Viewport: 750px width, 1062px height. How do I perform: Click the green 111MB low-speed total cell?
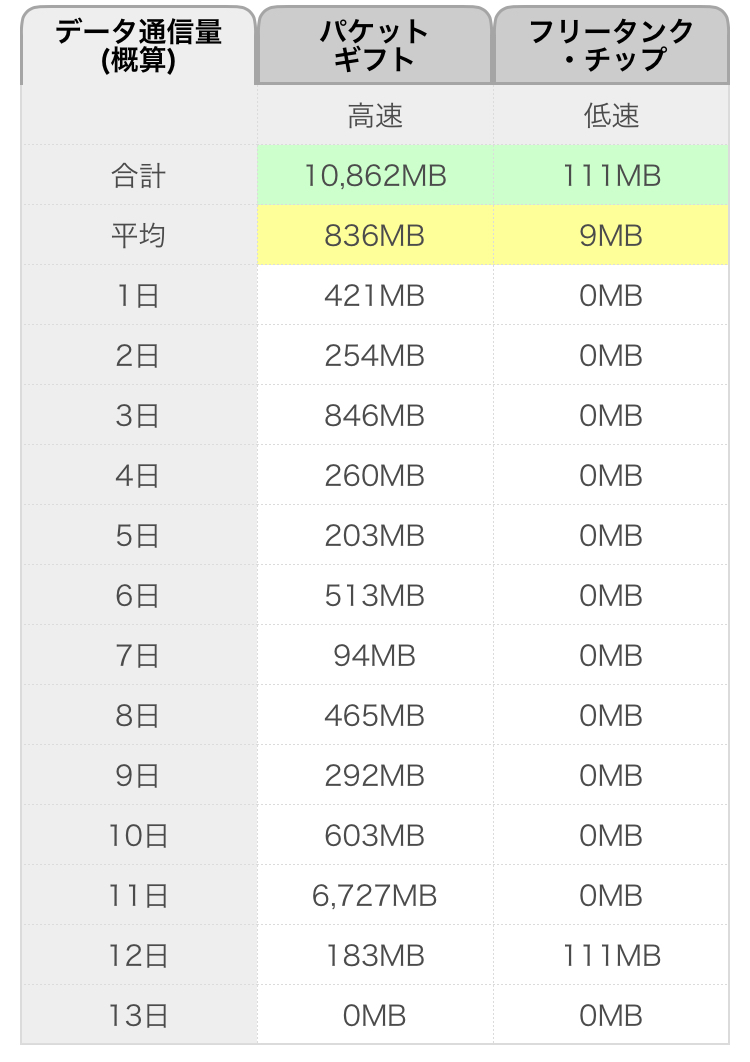pyautogui.click(x=611, y=176)
